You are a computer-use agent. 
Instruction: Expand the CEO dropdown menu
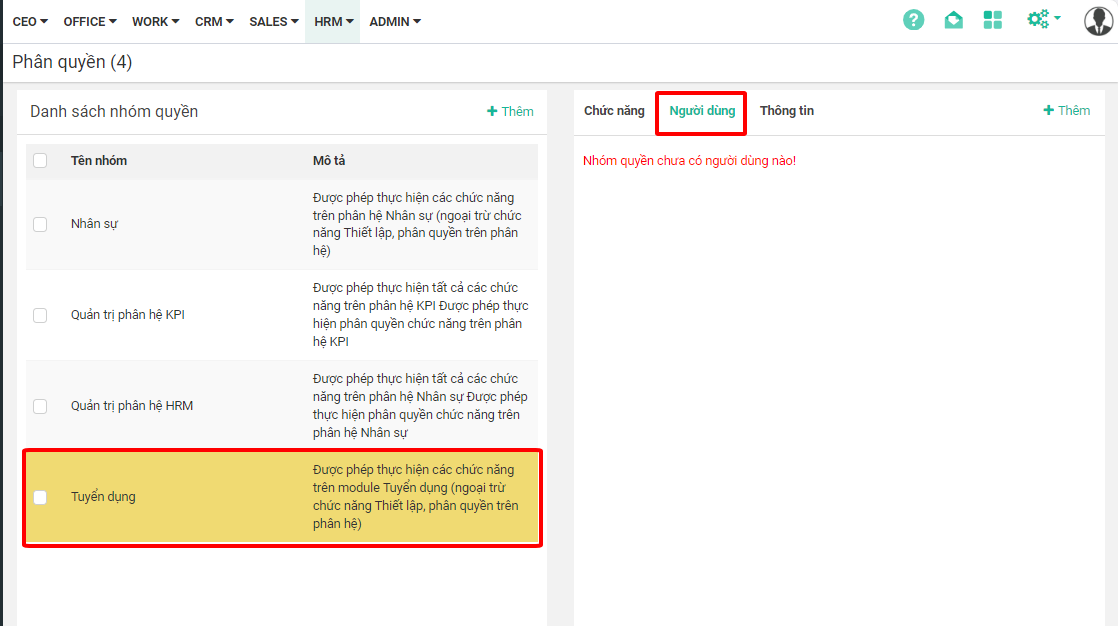click(x=30, y=21)
